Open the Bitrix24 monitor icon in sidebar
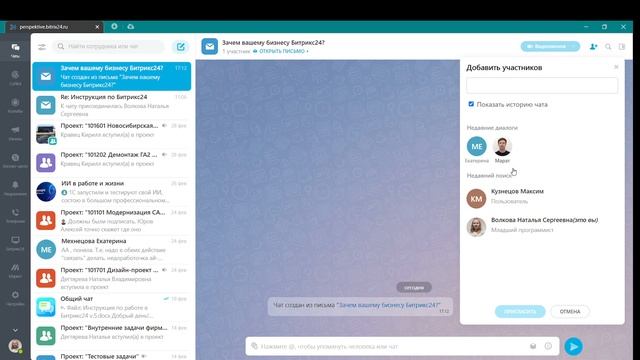This screenshot has height=360, width=640. pos(15,243)
